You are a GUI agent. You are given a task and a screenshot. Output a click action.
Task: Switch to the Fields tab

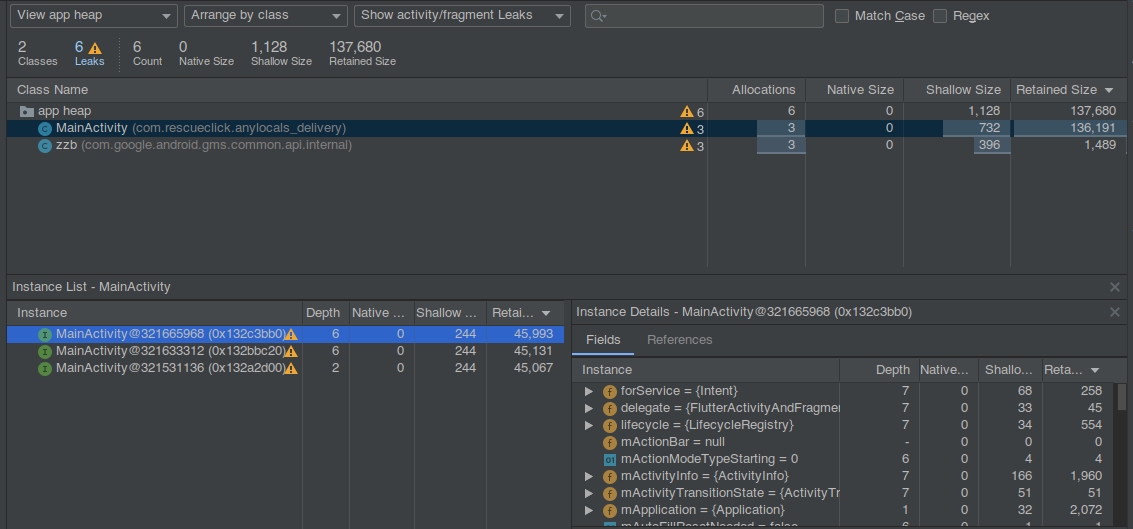click(x=603, y=340)
